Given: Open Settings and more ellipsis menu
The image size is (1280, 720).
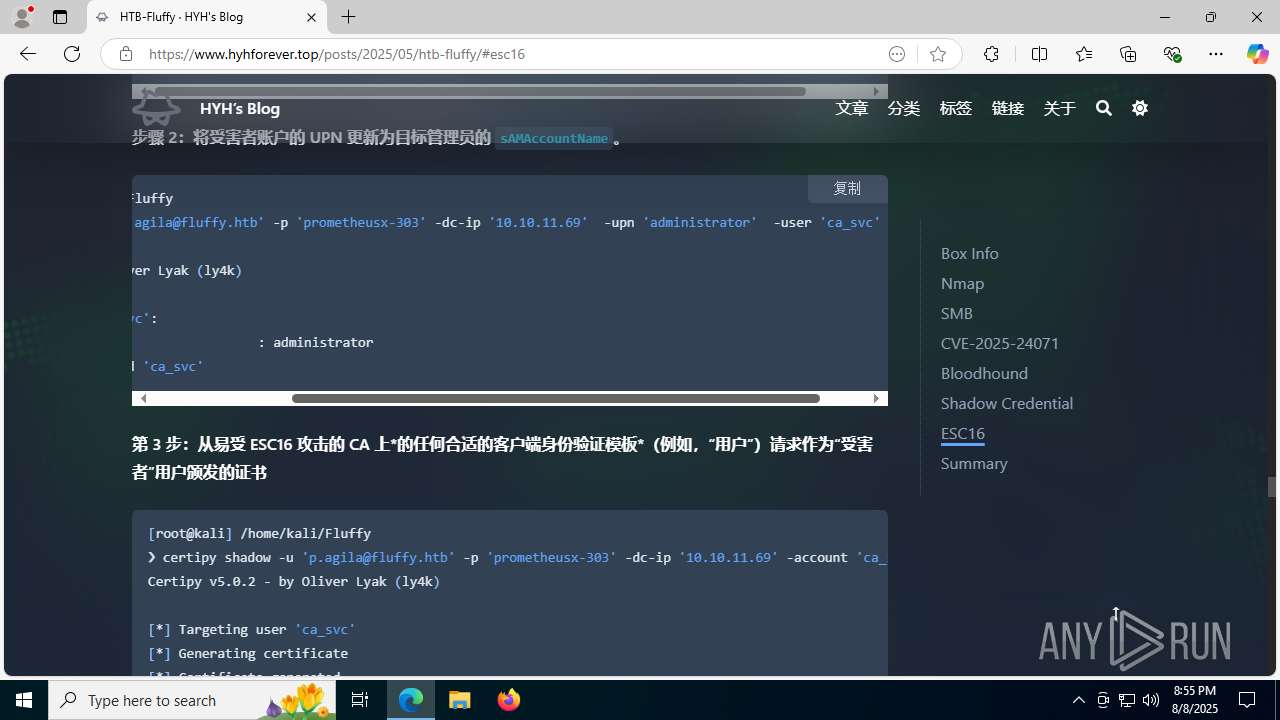Looking at the screenshot, I should pyautogui.click(x=1216, y=54).
